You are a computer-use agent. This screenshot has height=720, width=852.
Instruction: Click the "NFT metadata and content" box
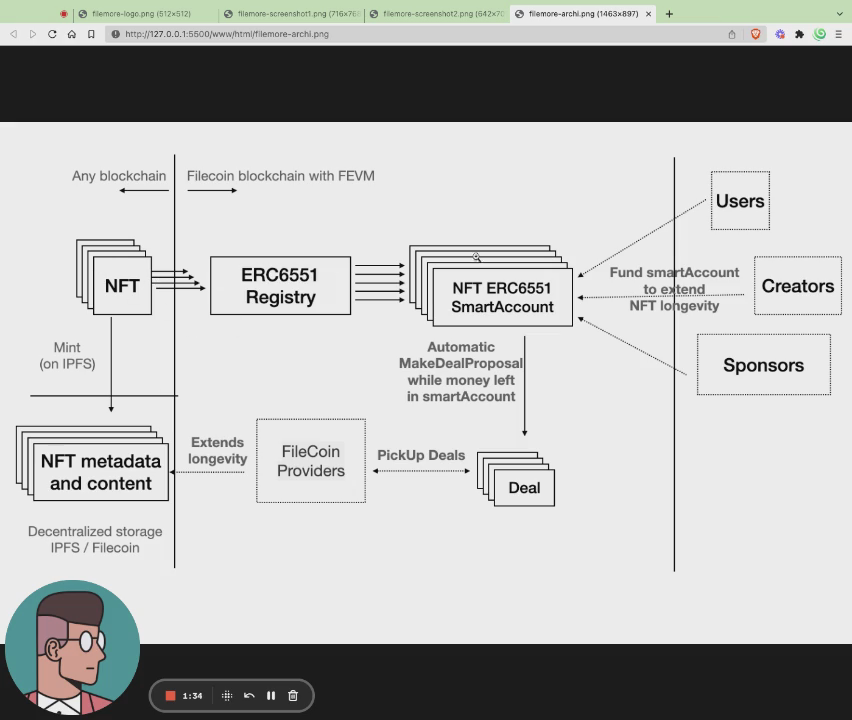click(101, 472)
